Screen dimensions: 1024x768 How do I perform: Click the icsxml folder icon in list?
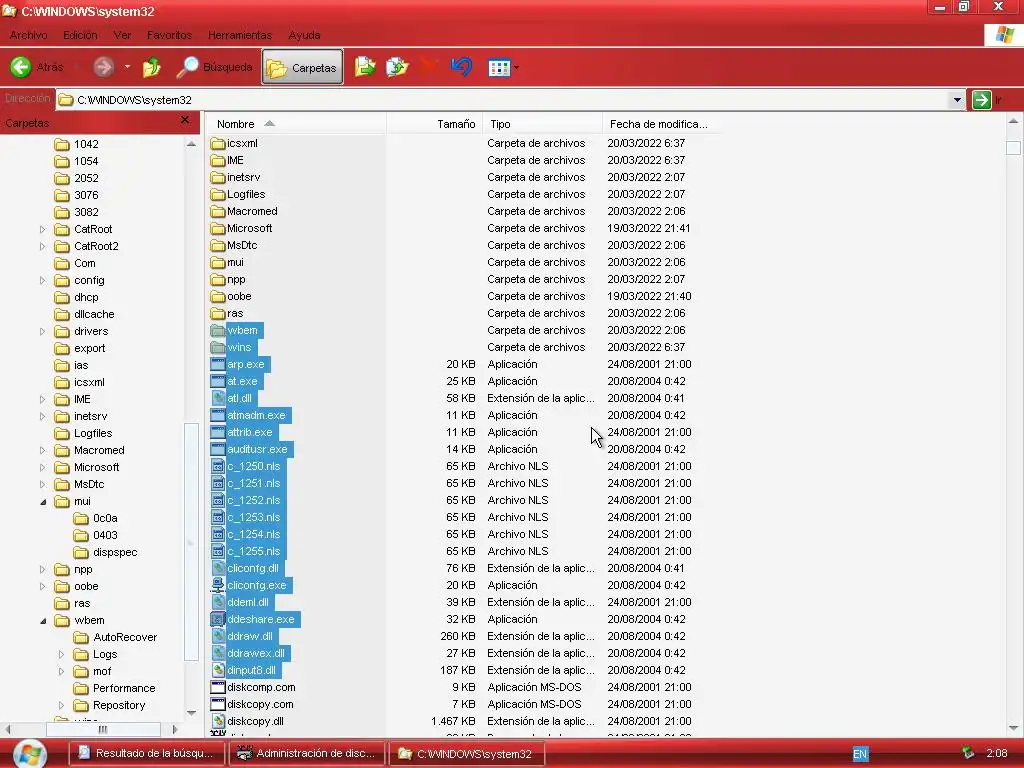point(217,143)
